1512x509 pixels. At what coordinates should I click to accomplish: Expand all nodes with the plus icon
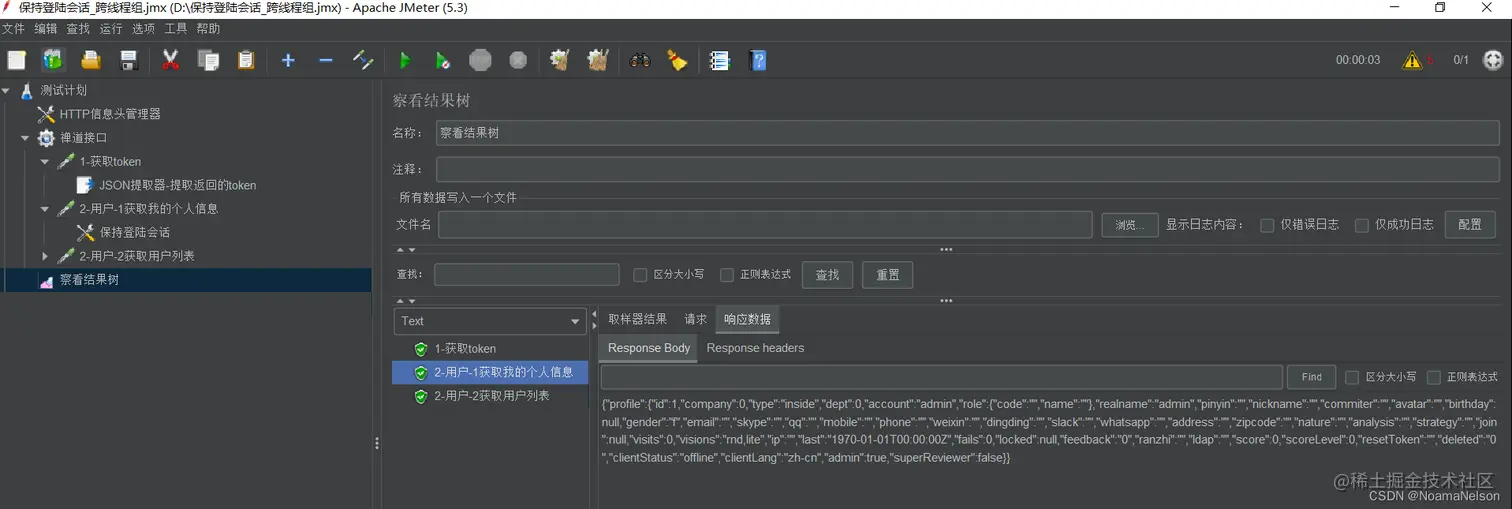(x=288, y=60)
